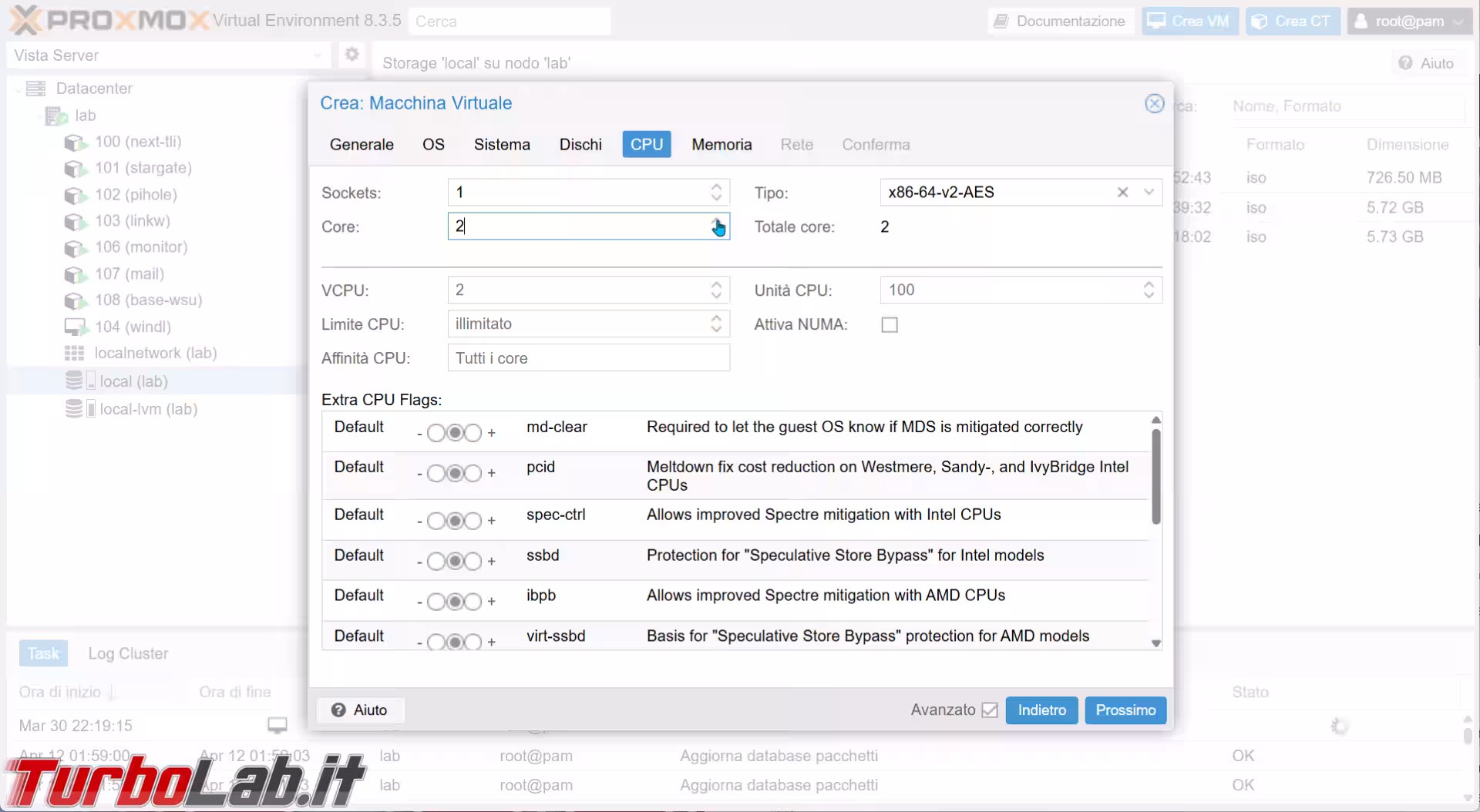Click the Indietro button
The image size is (1480, 812).
click(1041, 710)
